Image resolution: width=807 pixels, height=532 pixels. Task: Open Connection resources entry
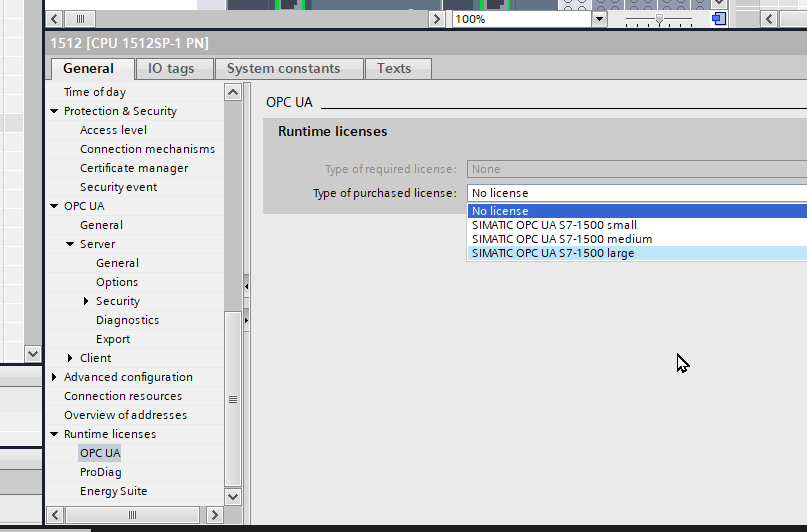pos(123,396)
